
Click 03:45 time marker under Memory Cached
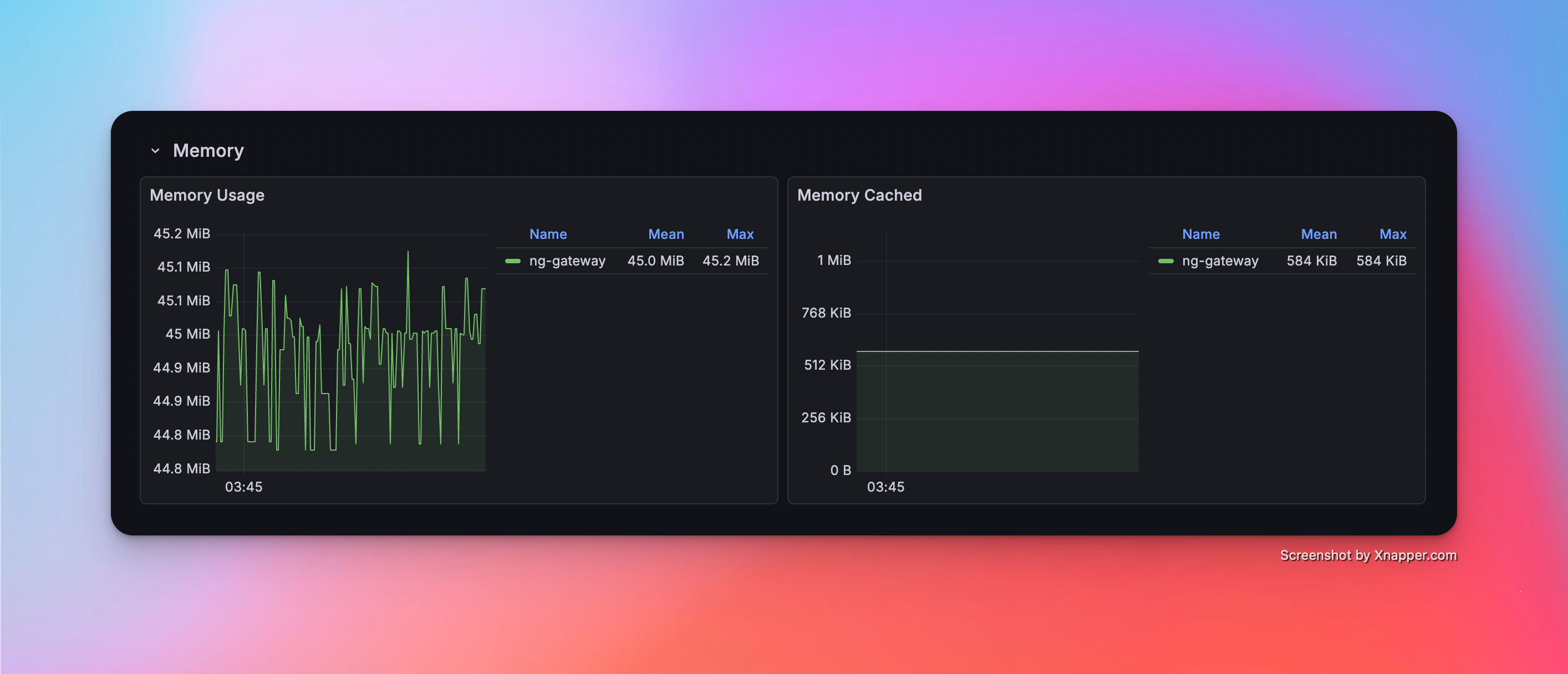(x=885, y=487)
